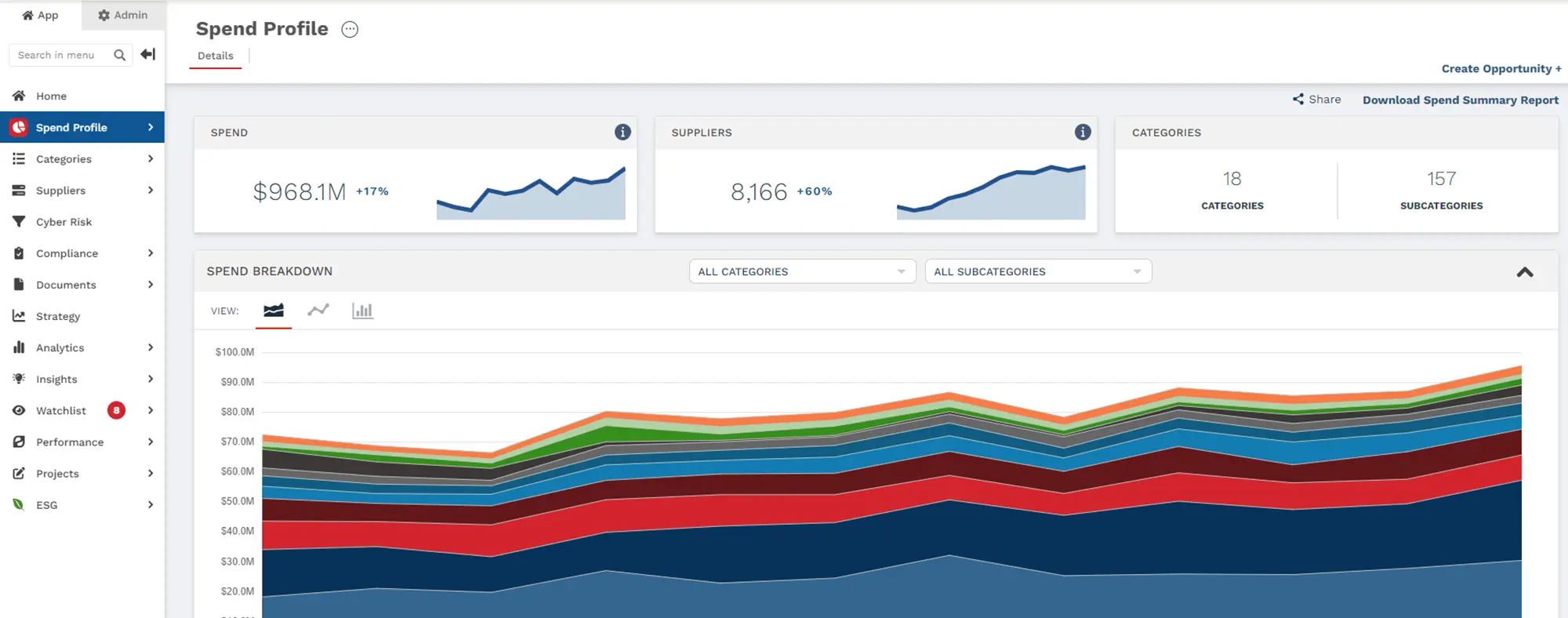Click the search magnifier icon in menu
This screenshot has height=618, width=1568.
119,55
